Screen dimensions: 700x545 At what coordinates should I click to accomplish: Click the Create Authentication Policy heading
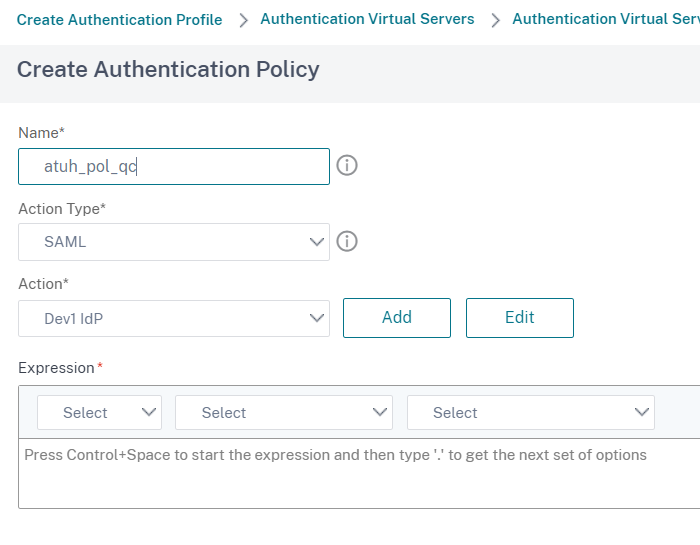point(168,70)
